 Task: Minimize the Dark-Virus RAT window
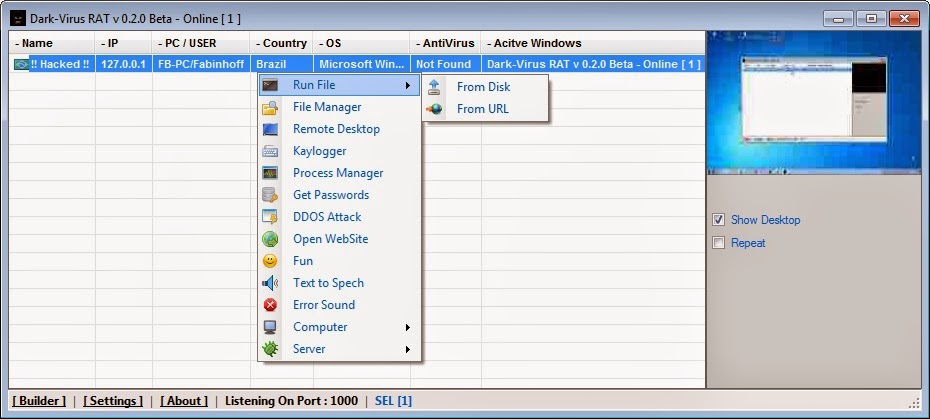point(838,18)
